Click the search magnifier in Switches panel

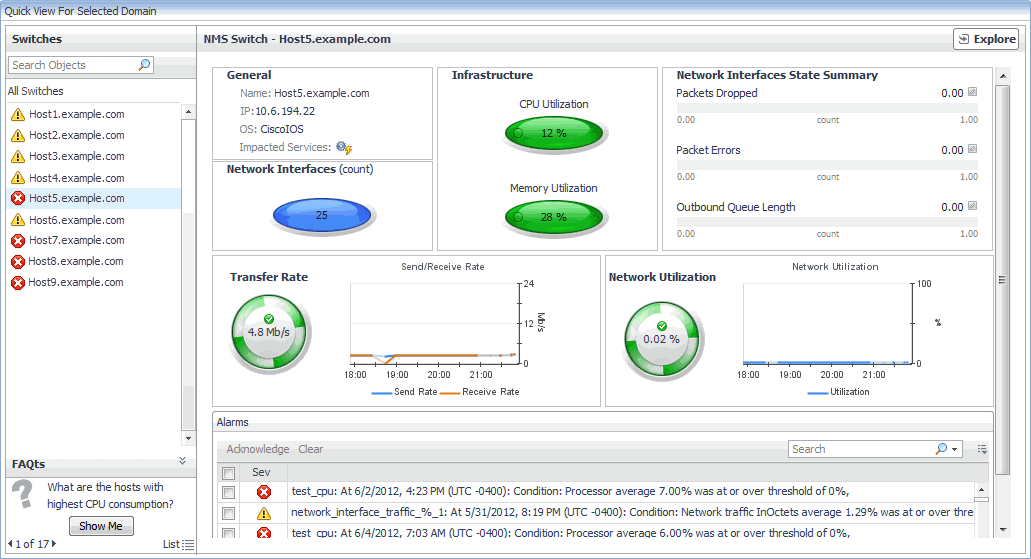(144, 64)
